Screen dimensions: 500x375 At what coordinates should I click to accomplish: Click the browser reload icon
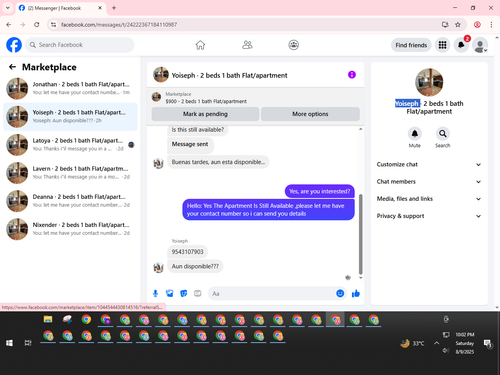tap(37, 24)
